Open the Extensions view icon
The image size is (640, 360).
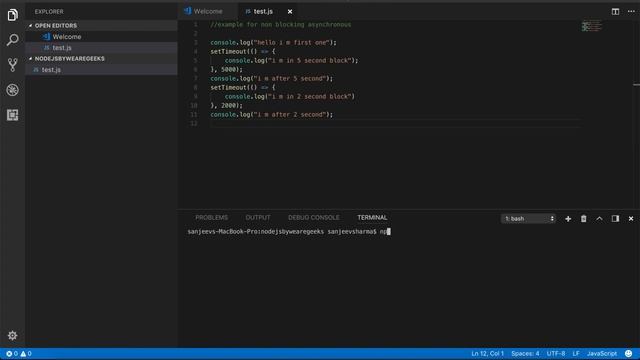point(12,115)
